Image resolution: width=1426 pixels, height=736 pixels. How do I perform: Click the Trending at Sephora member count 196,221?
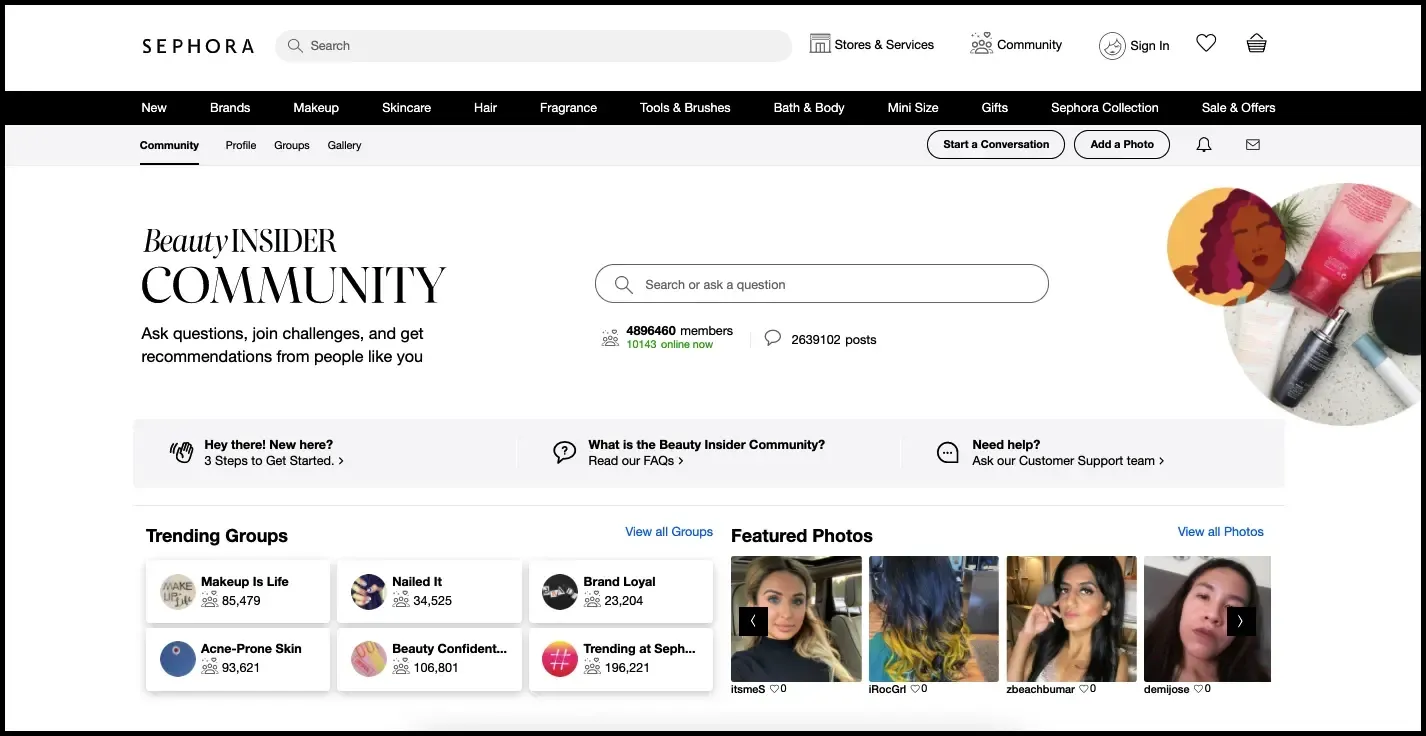coord(627,668)
